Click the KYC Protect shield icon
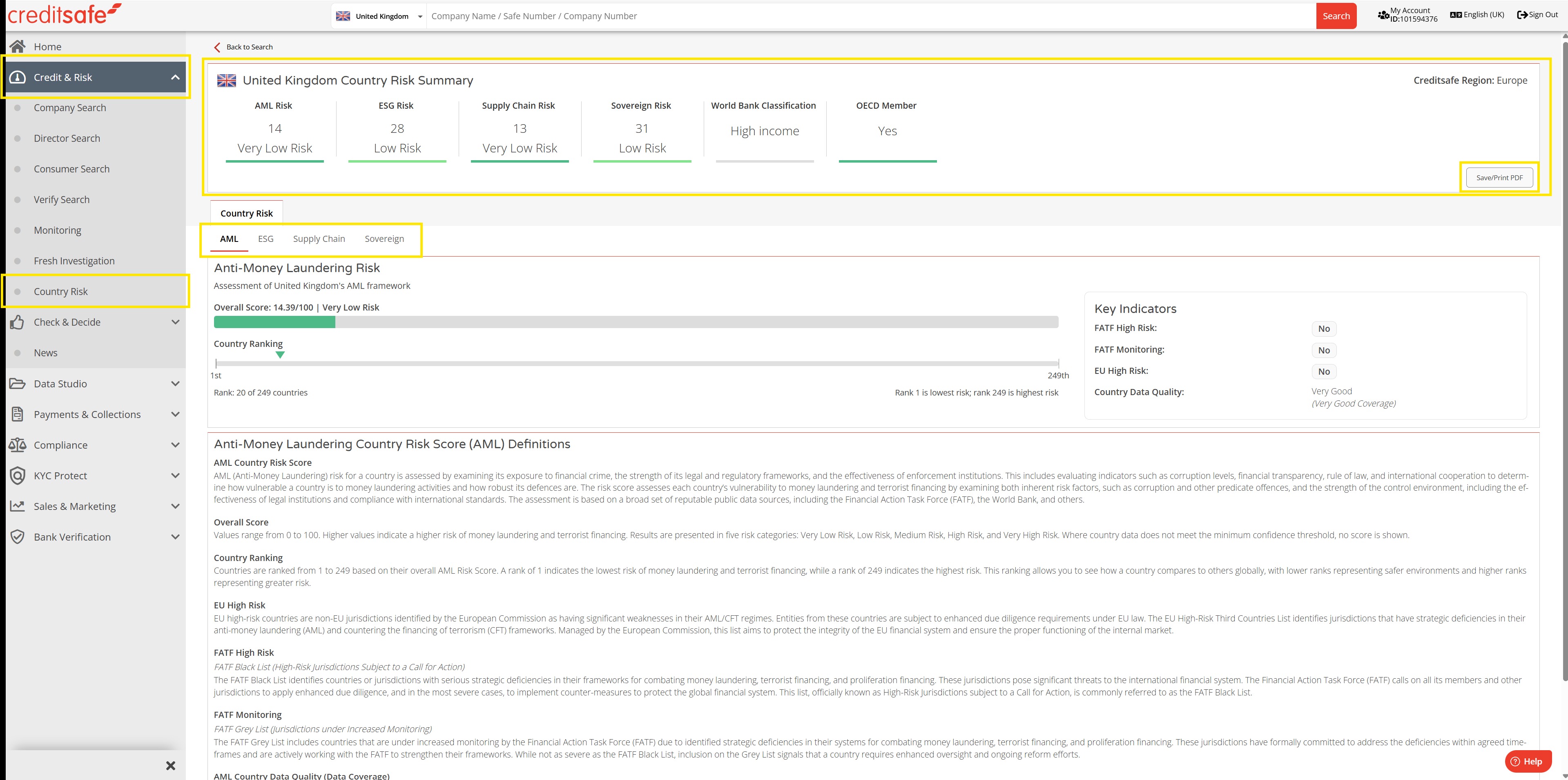1568x780 pixels. tap(17, 476)
